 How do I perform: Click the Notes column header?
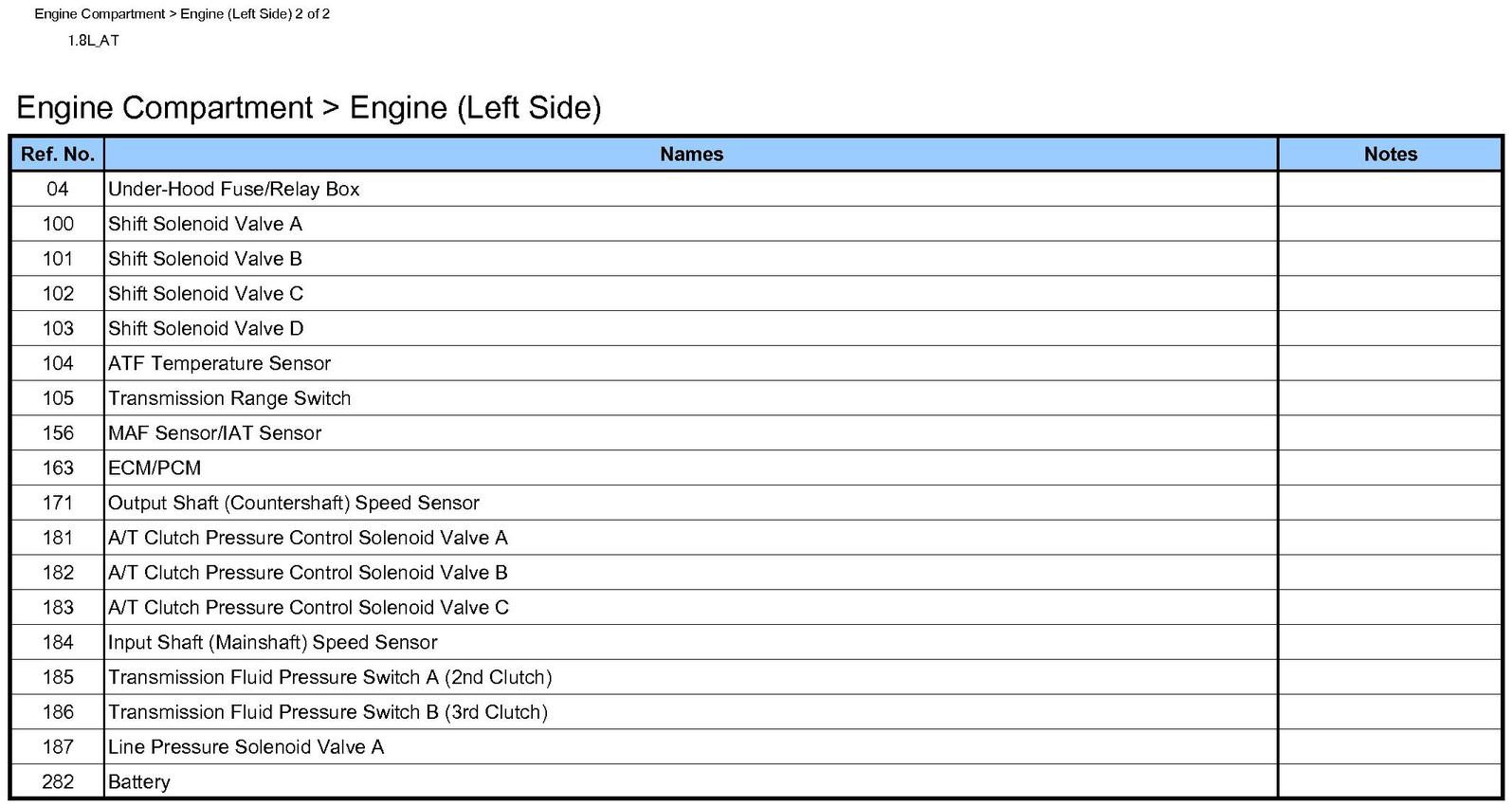pos(1390,155)
